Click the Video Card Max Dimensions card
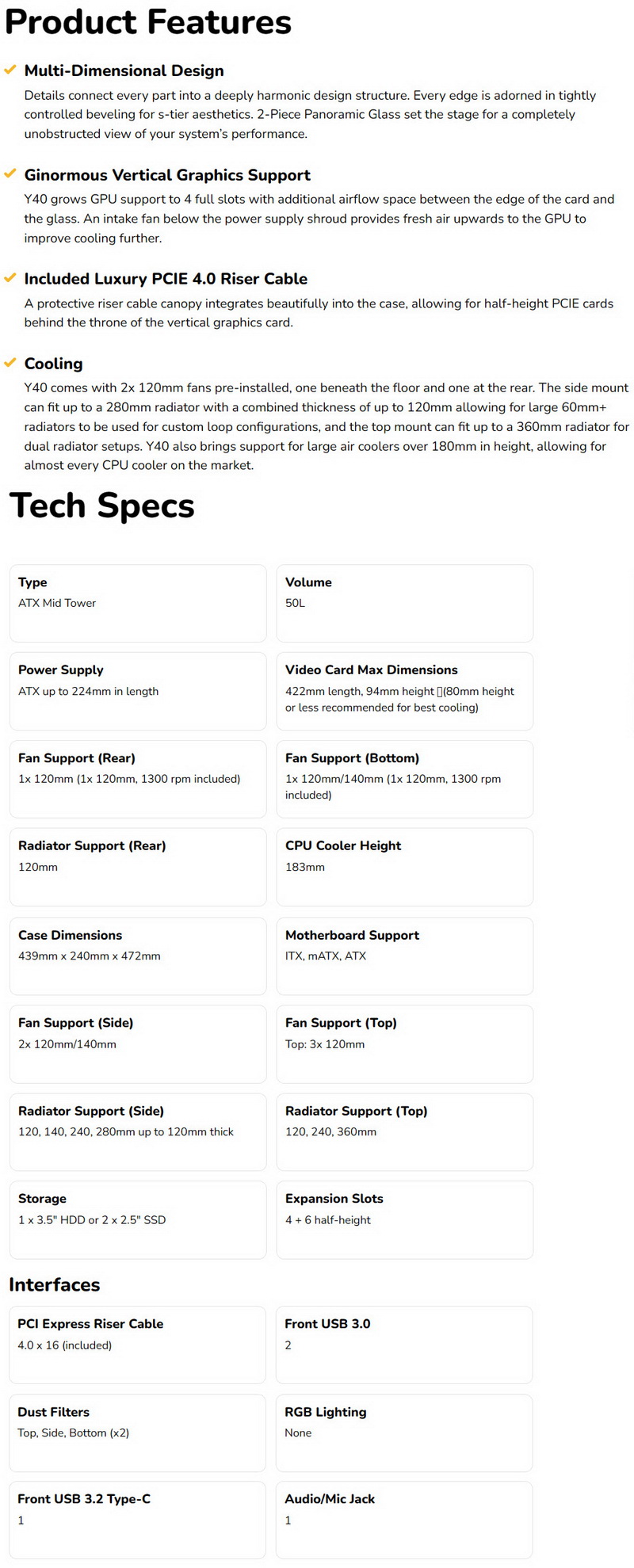 click(405, 691)
